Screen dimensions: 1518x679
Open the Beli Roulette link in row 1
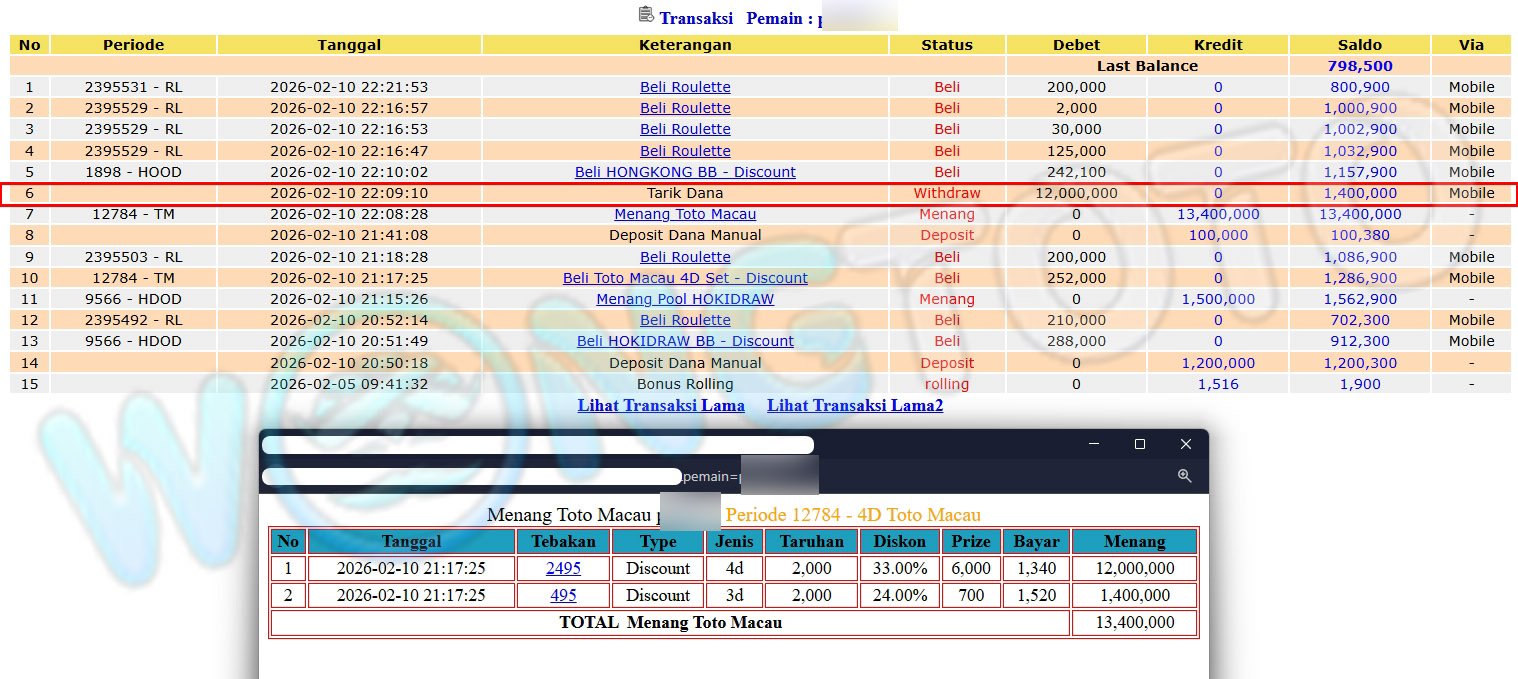[685, 87]
